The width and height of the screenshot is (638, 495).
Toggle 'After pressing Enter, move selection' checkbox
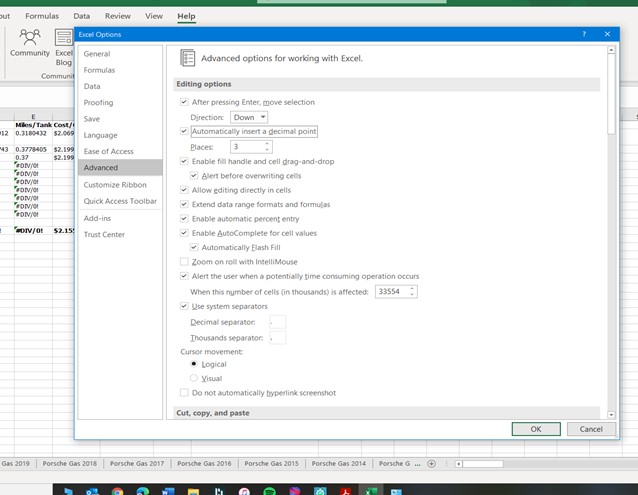click(184, 102)
